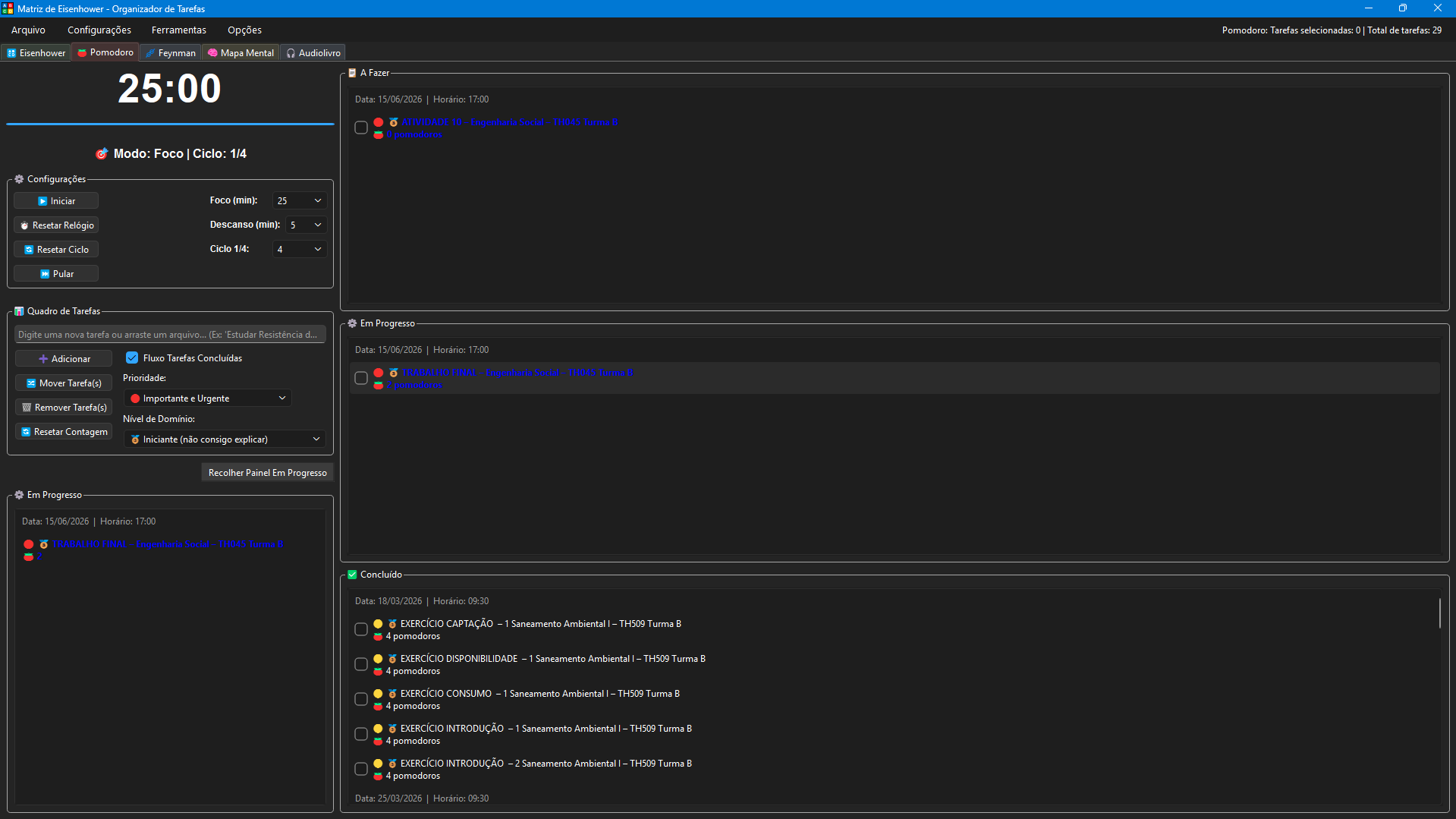The height and width of the screenshot is (819, 1456).
Task: Click the Resetar Ciclo refresh icon button
Action: (x=56, y=250)
